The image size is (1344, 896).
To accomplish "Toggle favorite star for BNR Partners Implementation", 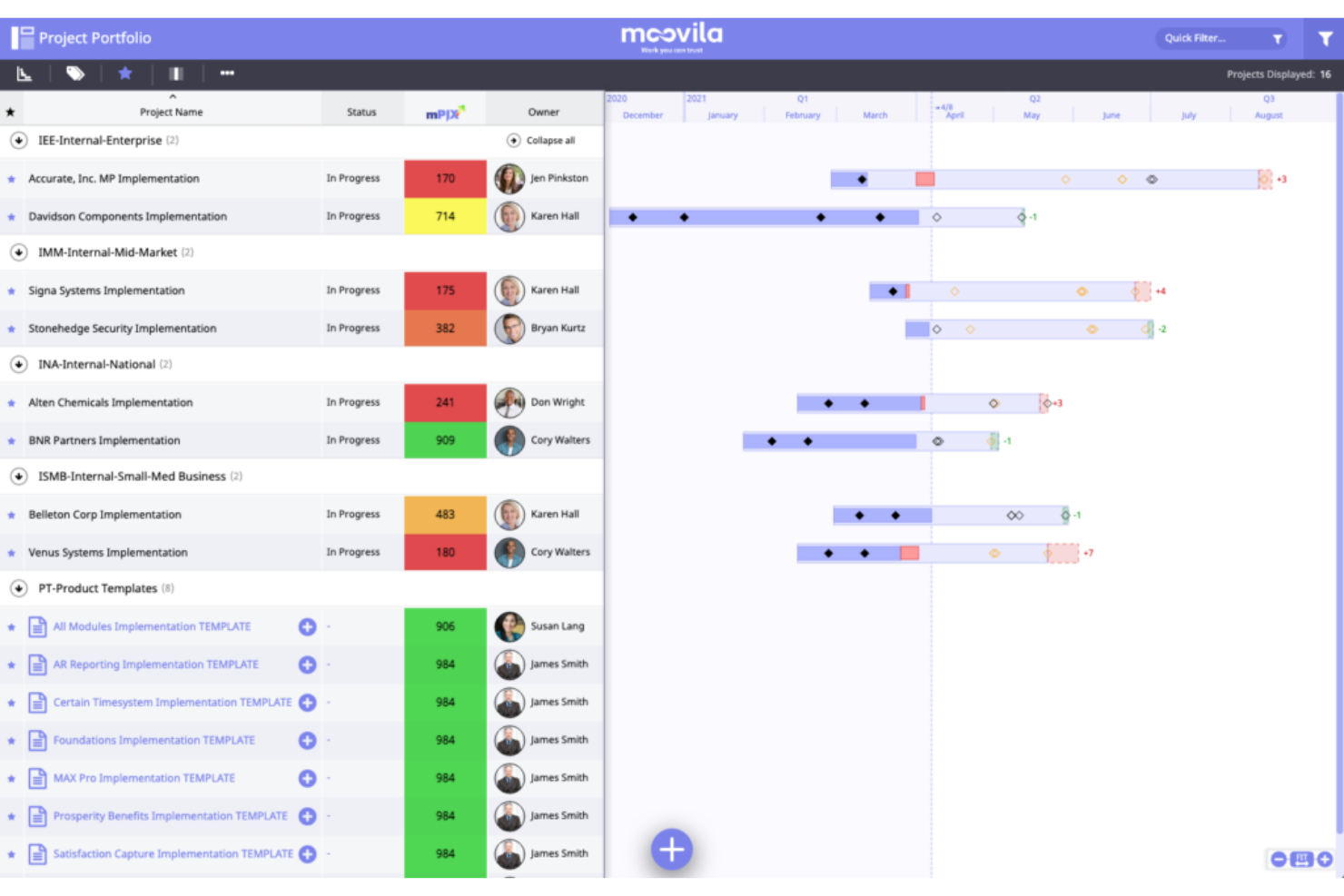I will point(11,441).
